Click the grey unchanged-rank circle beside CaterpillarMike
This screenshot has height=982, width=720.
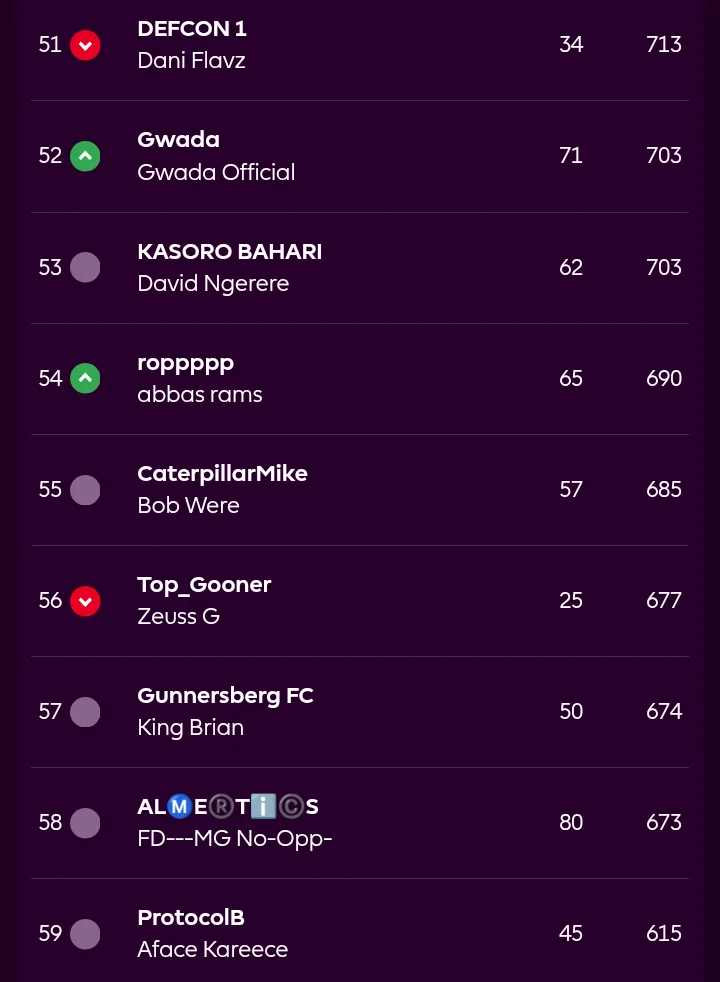85,489
